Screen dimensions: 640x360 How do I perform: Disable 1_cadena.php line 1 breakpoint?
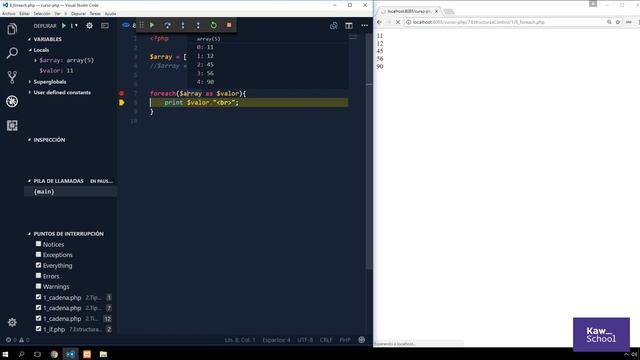[x=38, y=297]
